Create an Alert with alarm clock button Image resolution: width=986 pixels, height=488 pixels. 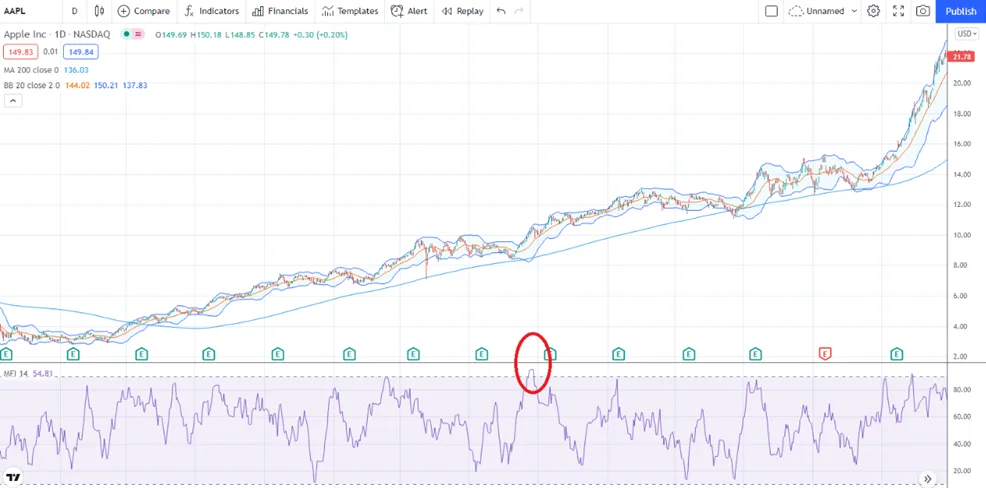[x=409, y=11]
